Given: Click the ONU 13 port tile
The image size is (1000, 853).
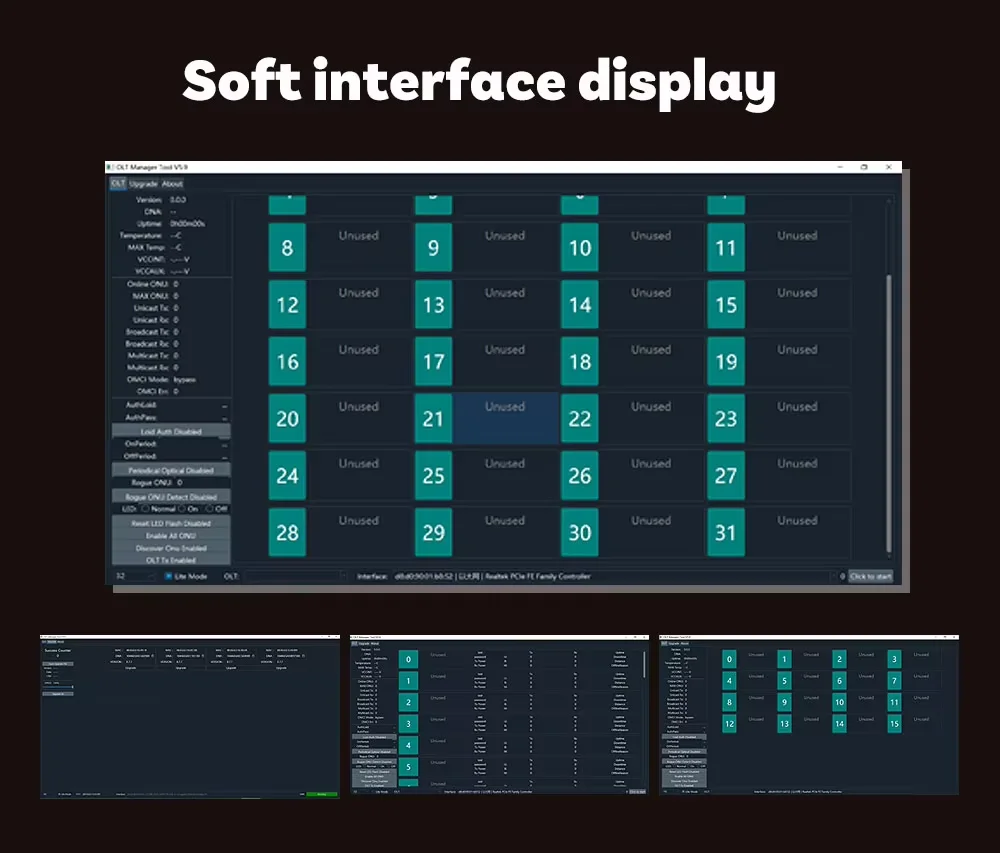Looking at the screenshot, I should (433, 304).
